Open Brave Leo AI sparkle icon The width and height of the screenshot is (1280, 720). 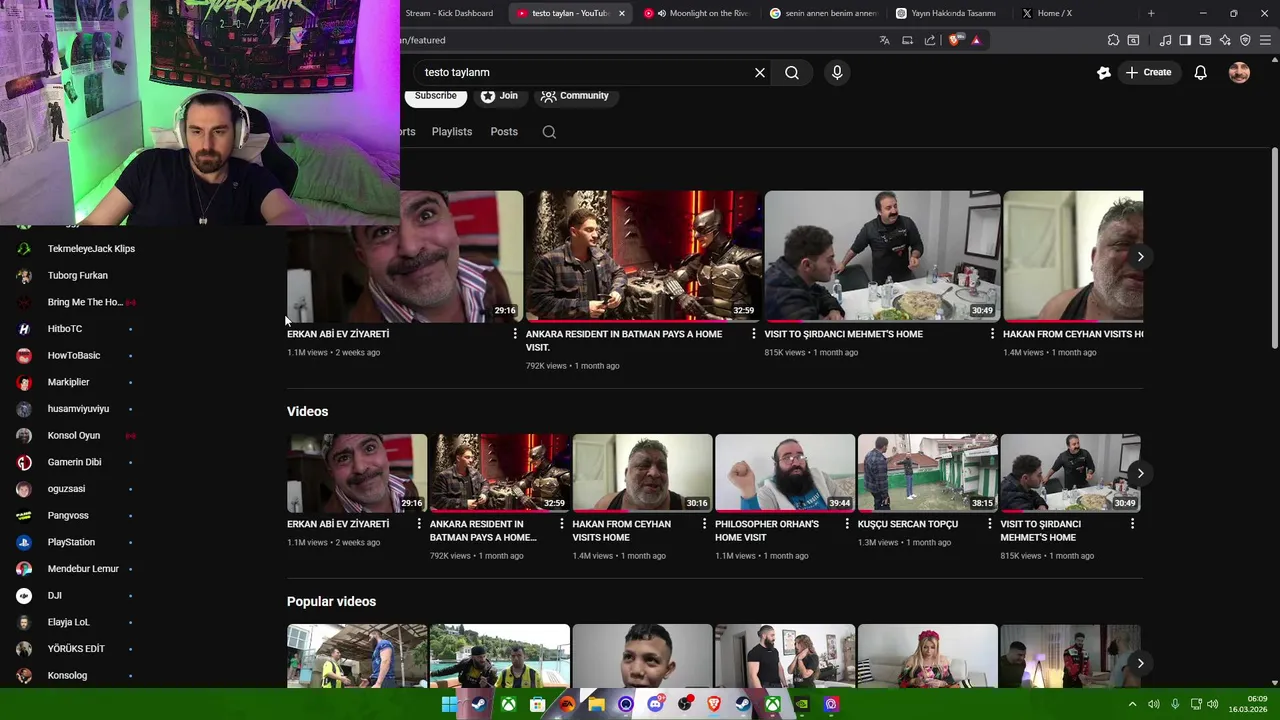click(1225, 40)
